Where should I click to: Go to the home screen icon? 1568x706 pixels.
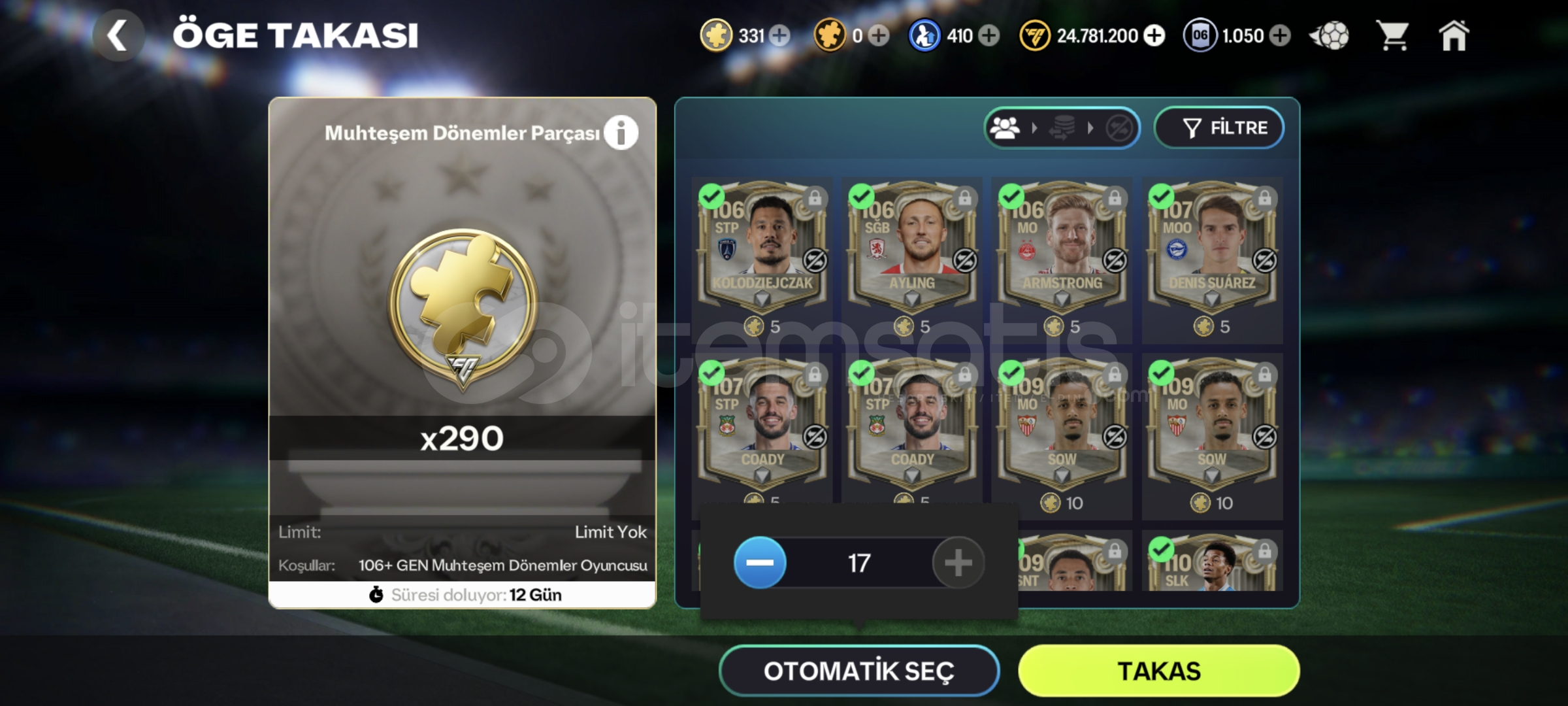[x=1454, y=35]
